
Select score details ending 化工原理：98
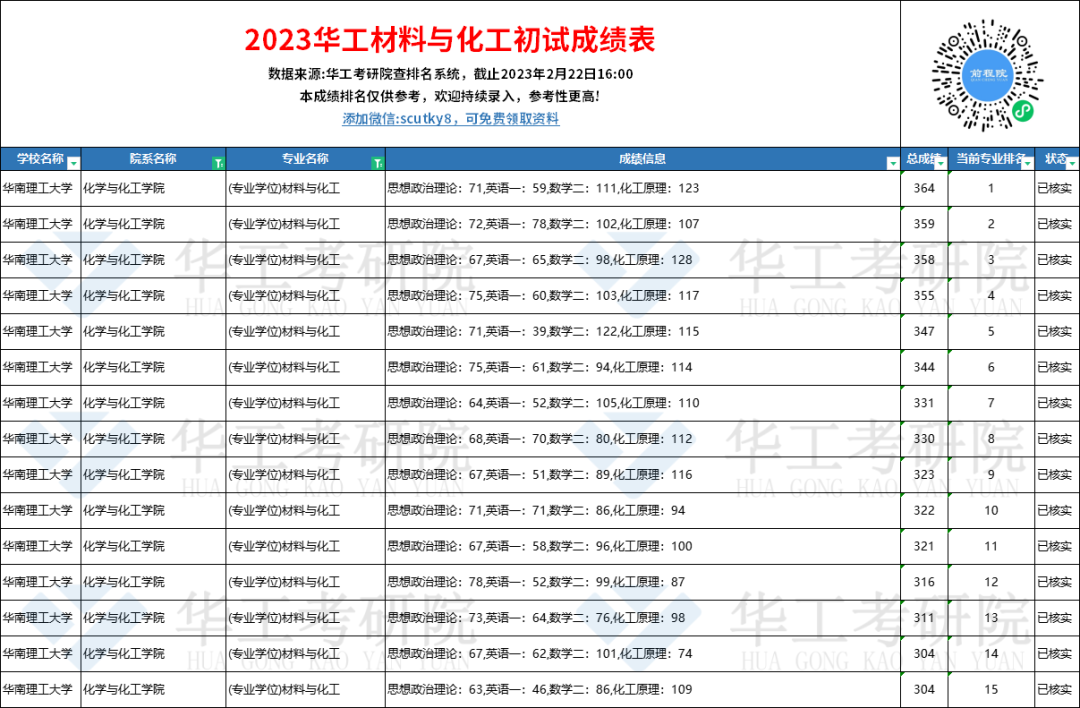643,618
